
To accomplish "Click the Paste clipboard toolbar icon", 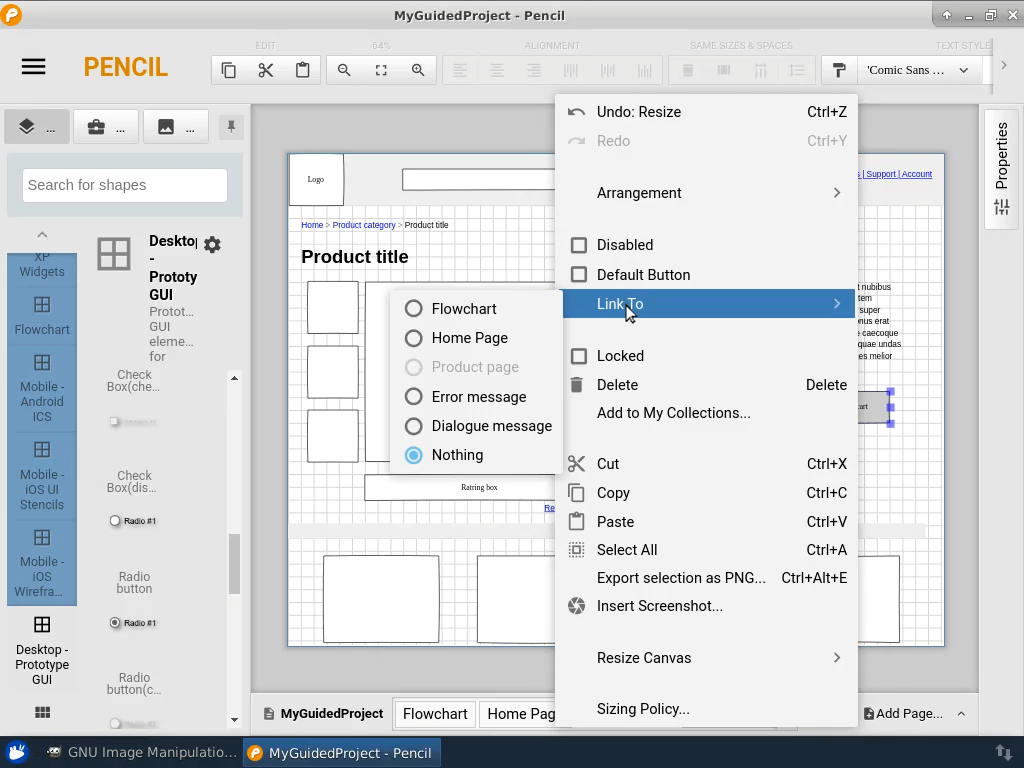I will (302, 70).
